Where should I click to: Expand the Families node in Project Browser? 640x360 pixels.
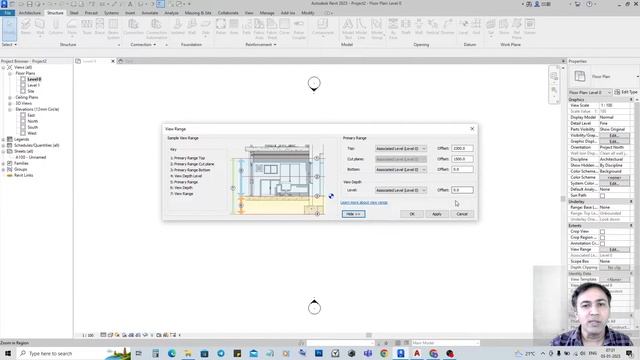[x=3, y=163]
